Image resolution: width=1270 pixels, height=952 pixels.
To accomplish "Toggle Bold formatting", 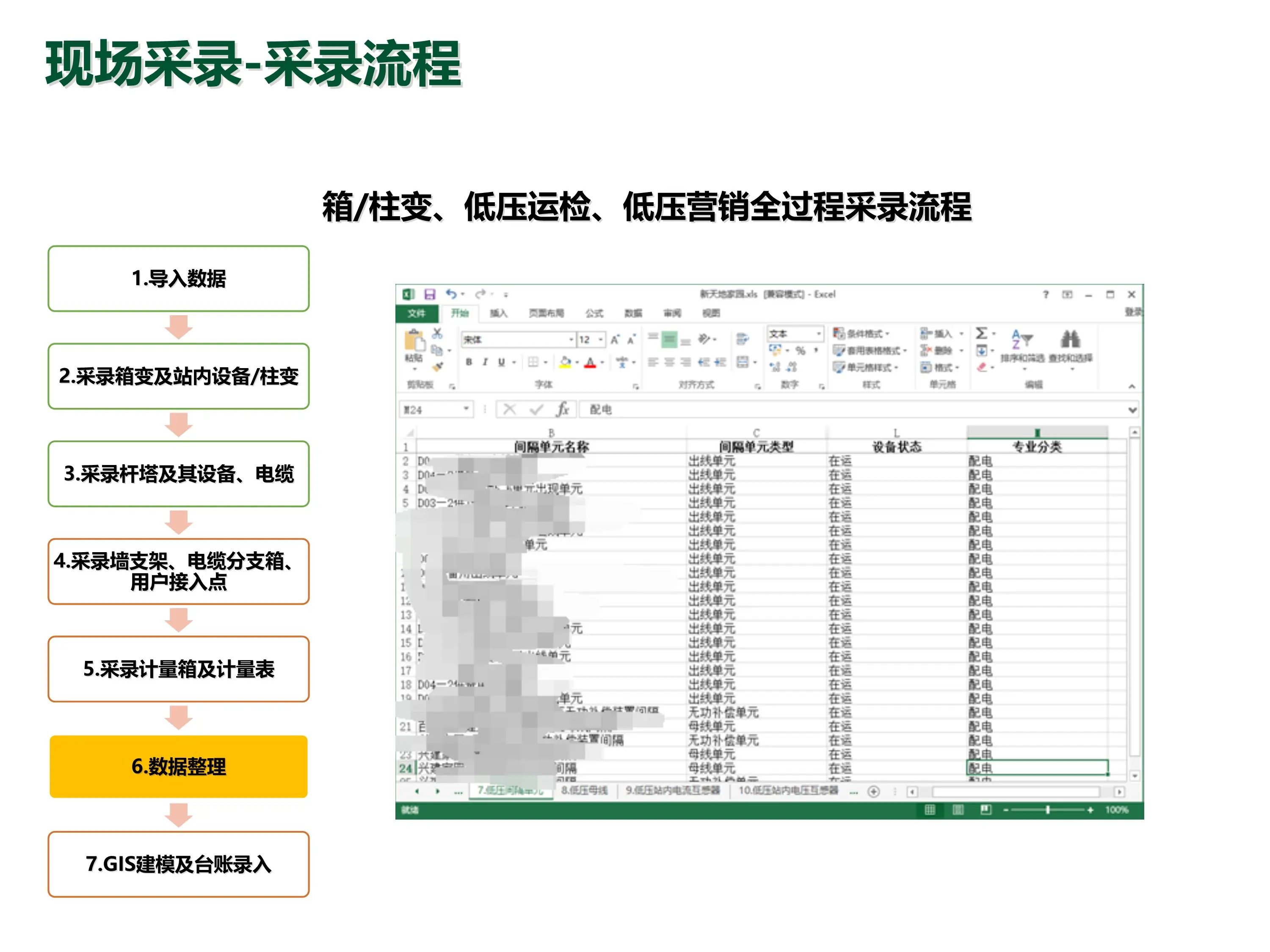I will click(x=469, y=362).
